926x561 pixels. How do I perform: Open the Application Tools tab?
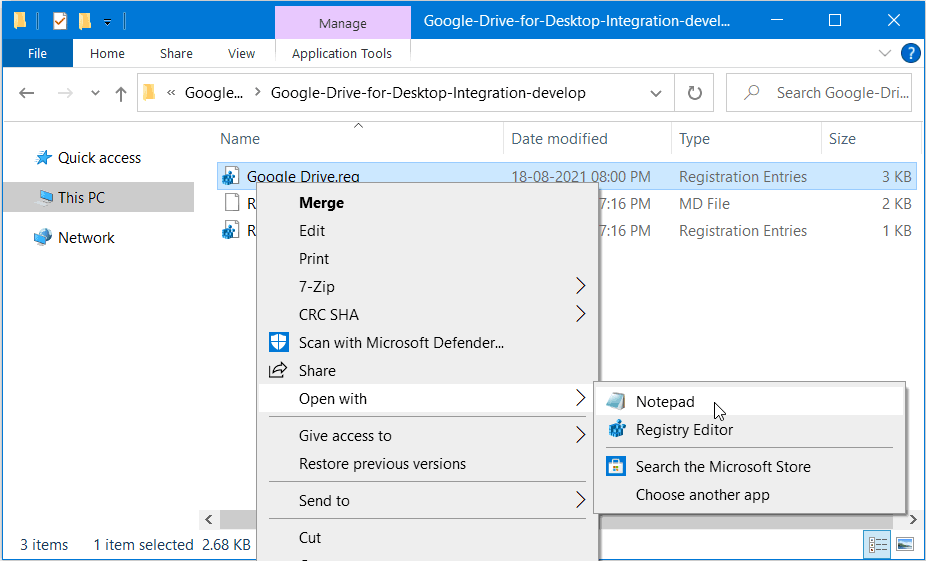[x=341, y=53]
